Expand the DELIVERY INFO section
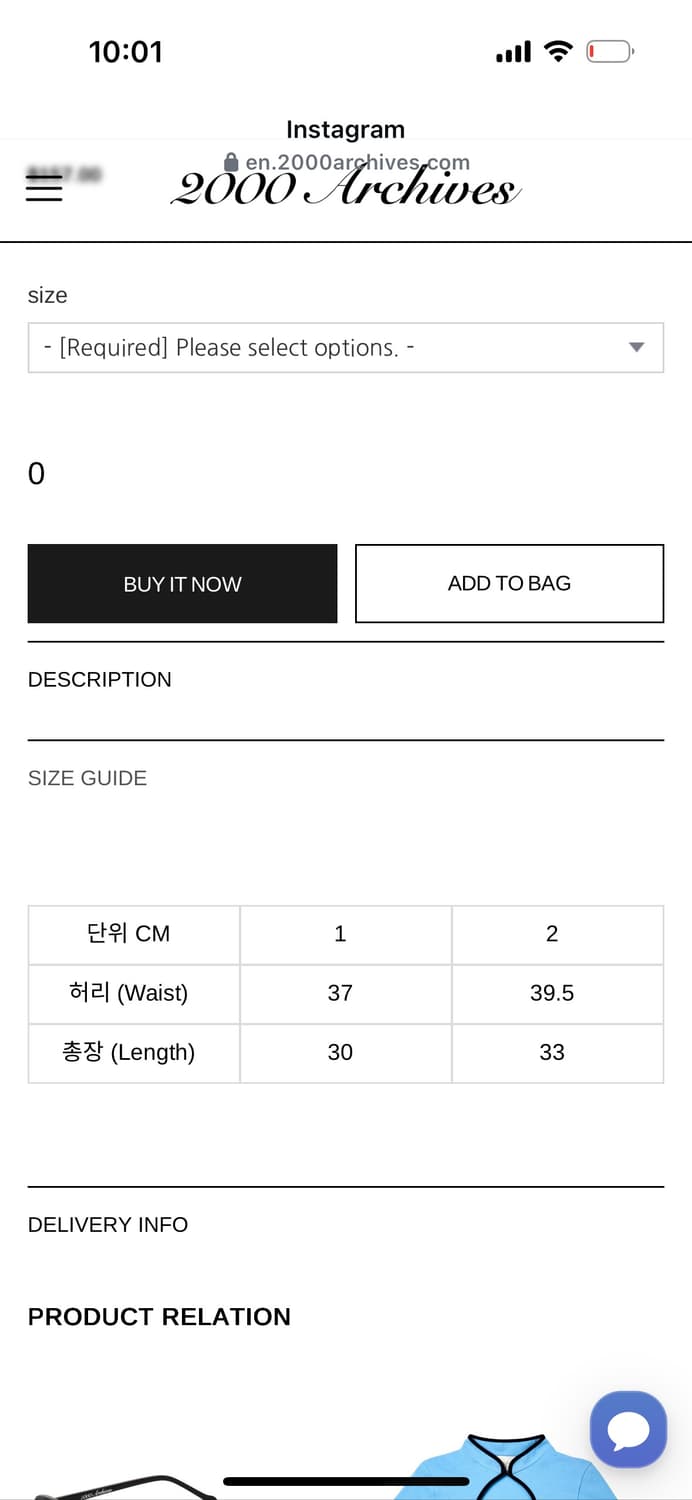 pyautogui.click(x=108, y=1225)
